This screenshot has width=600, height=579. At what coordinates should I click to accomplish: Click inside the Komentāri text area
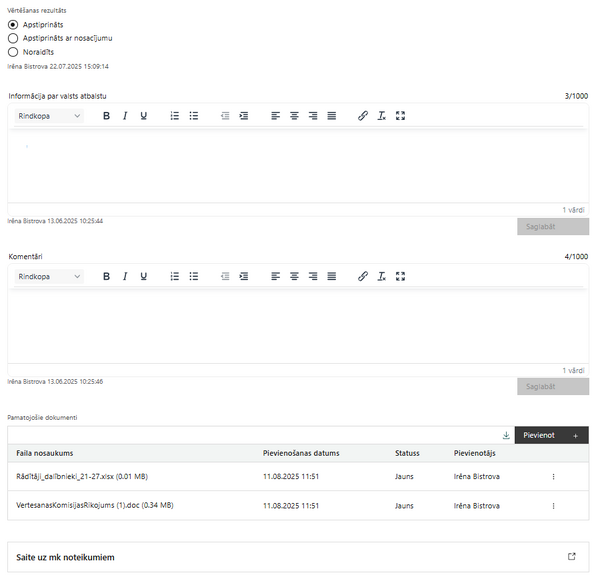298,325
